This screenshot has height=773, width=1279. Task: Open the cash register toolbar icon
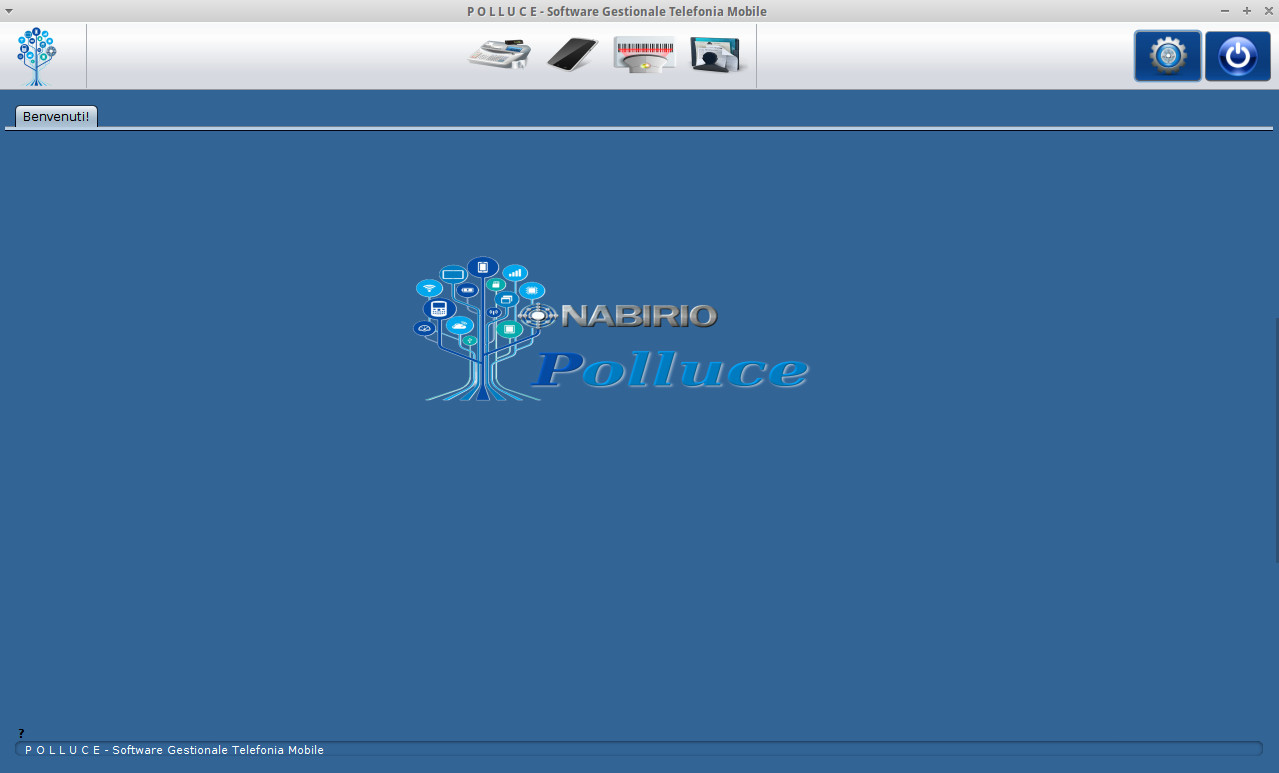coord(499,53)
